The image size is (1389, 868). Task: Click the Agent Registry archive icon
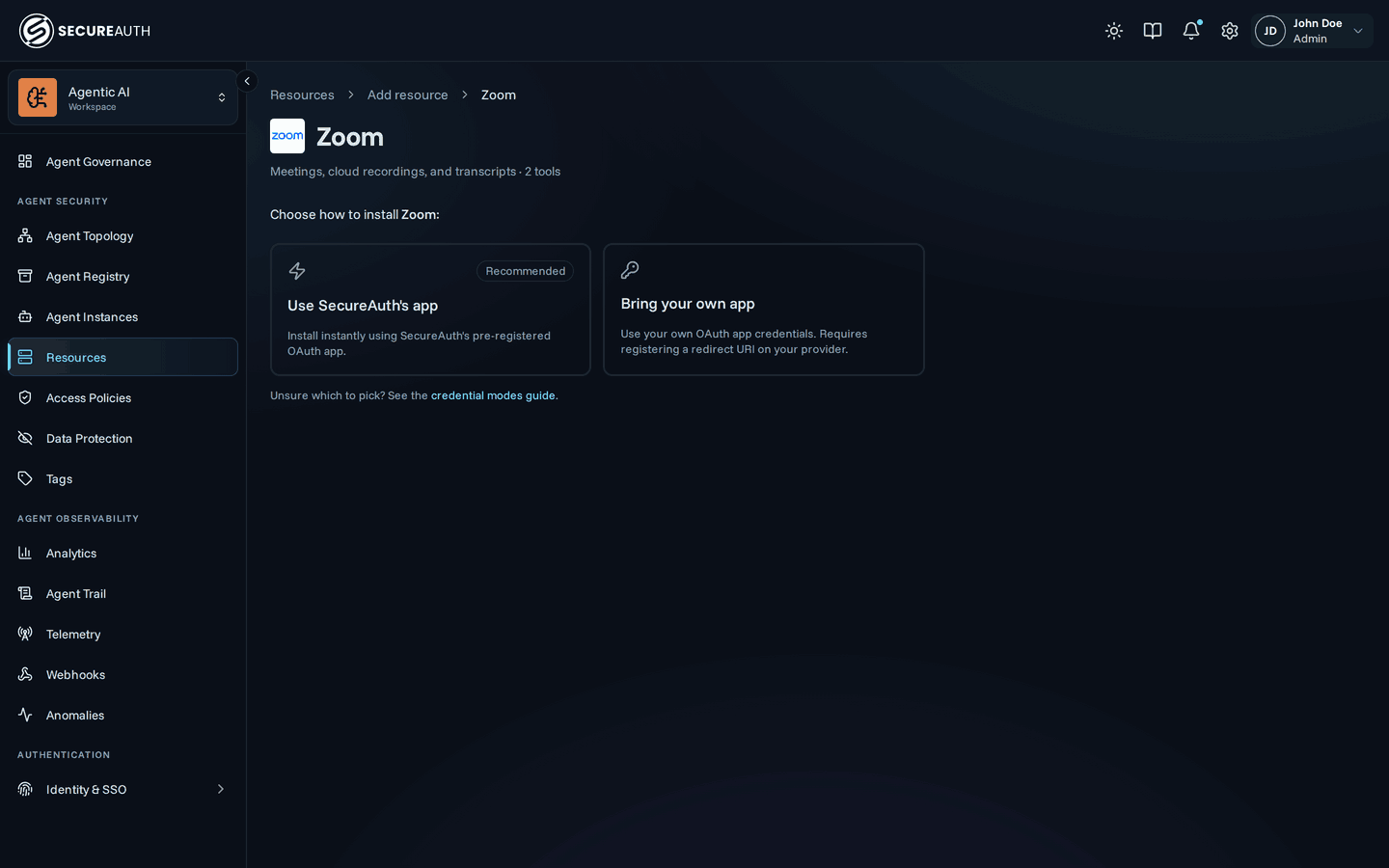(x=25, y=276)
